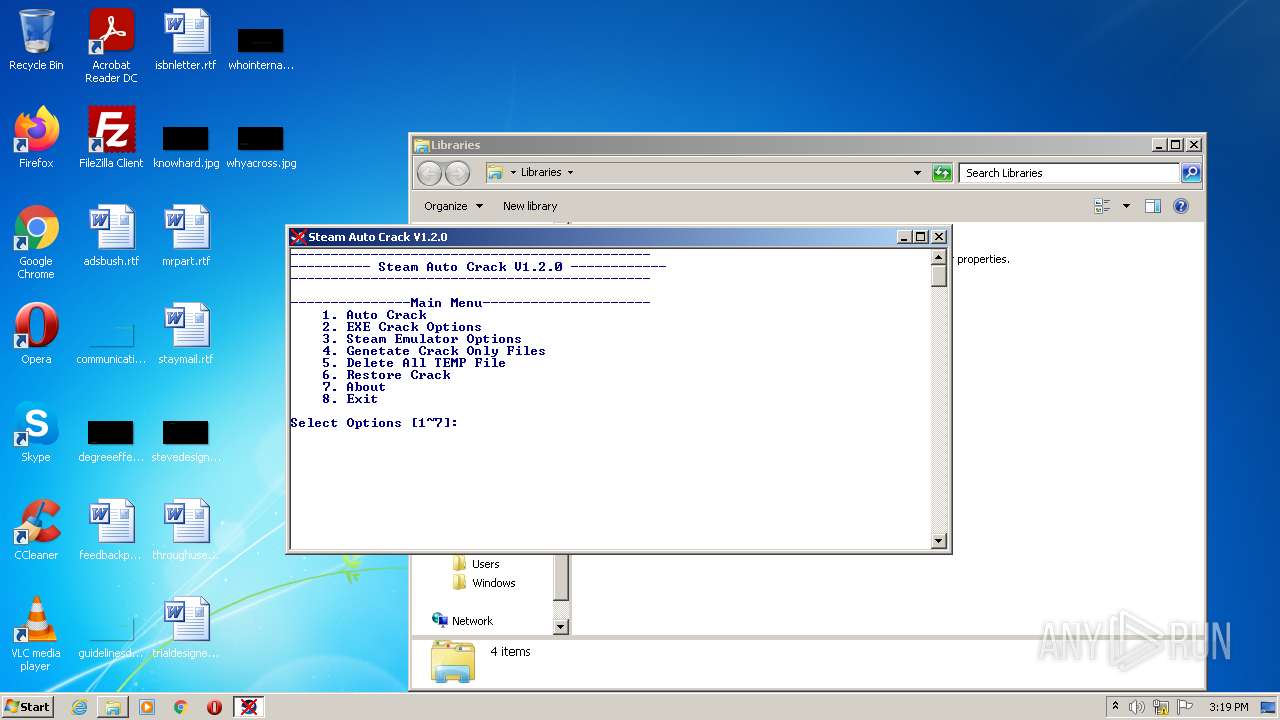Click Windows Explorer taskbar icon

[113, 707]
